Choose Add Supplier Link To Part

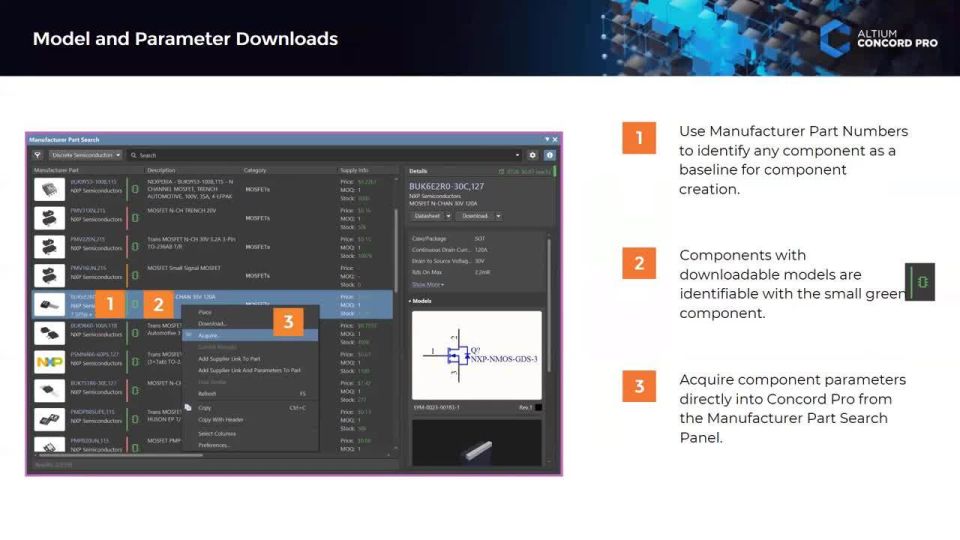tap(229, 359)
